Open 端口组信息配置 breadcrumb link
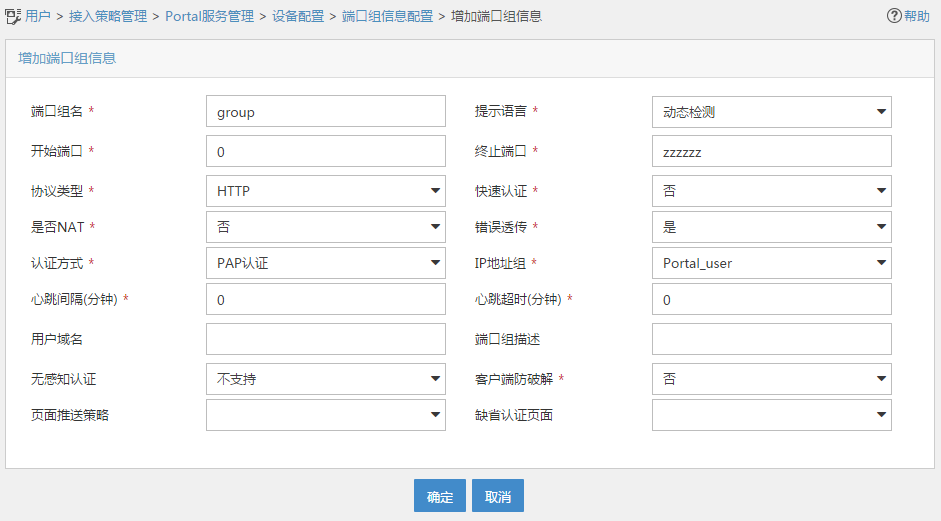The height and width of the screenshot is (521, 941). [x=387, y=16]
